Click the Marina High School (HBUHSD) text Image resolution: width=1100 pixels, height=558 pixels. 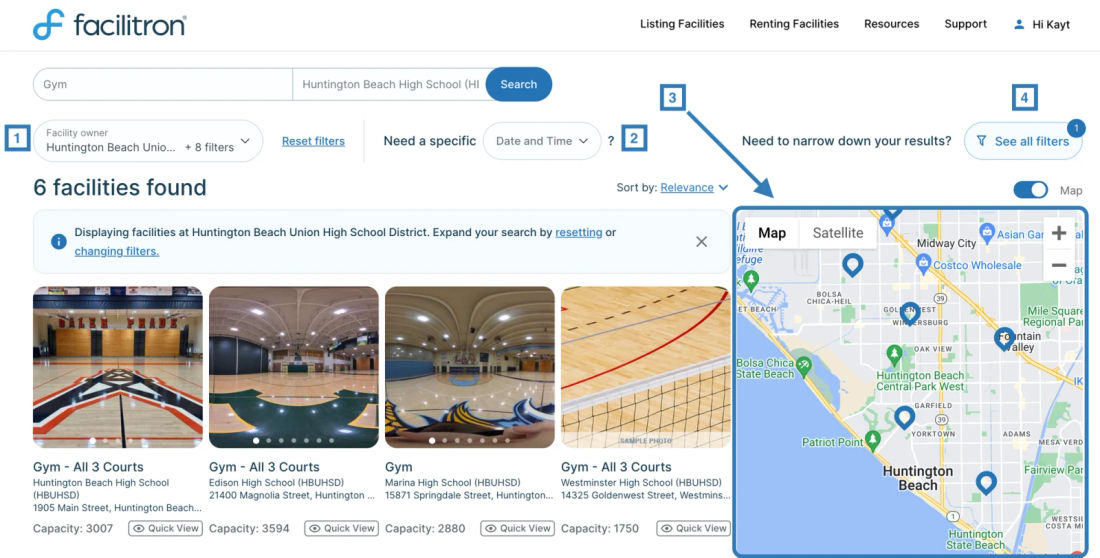[452, 482]
